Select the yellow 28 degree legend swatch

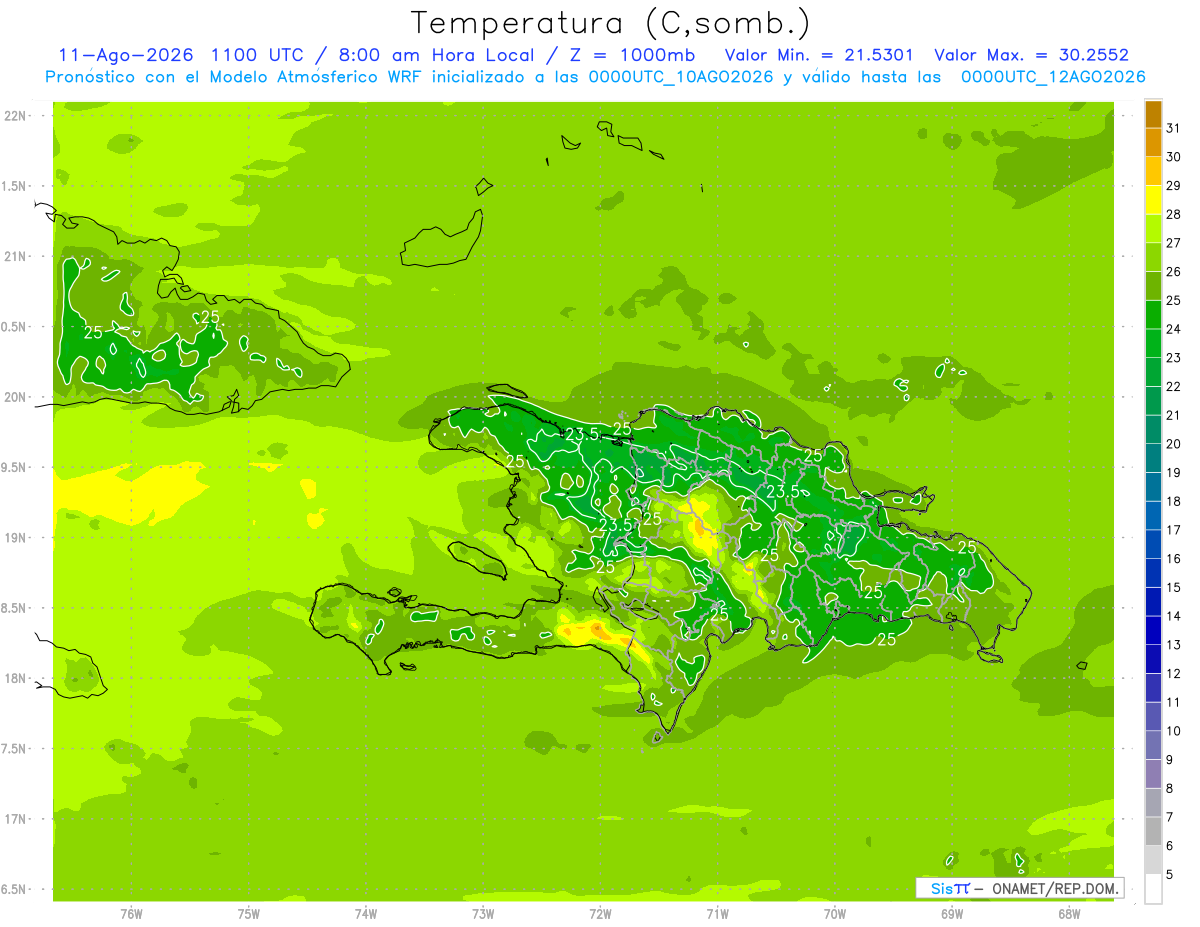(1153, 200)
